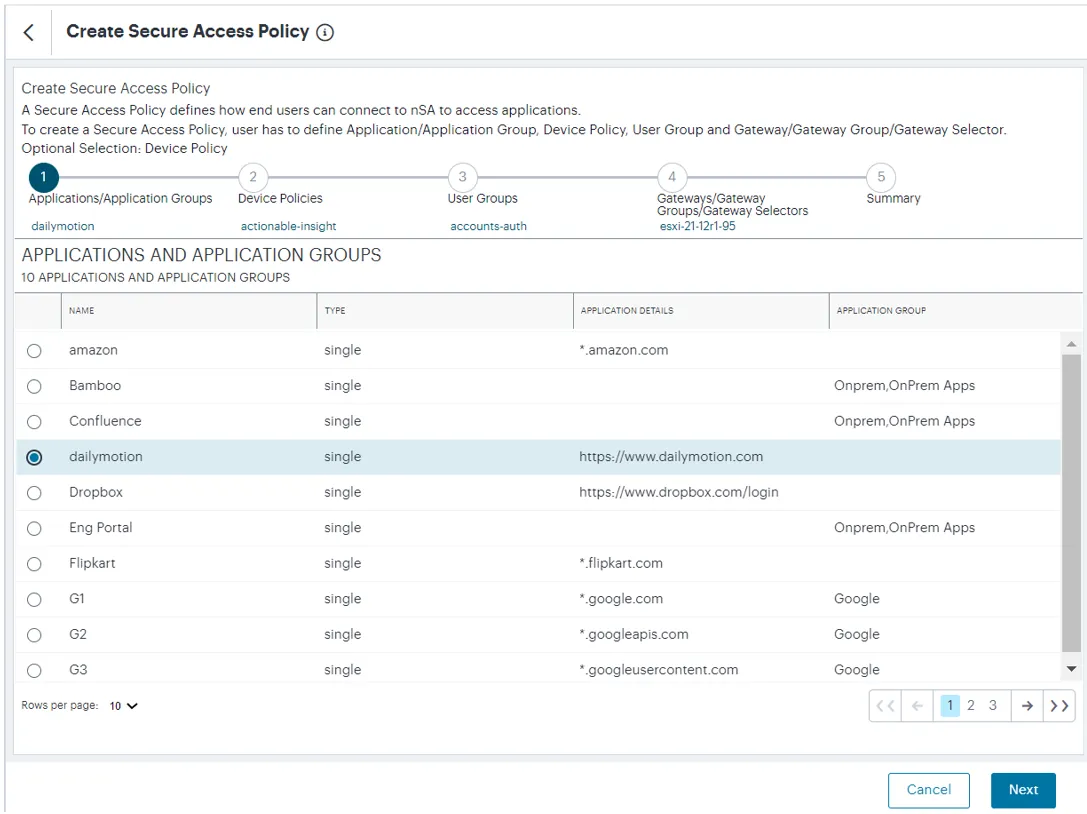Sort by APPLICATION GROUP column header
1087x814 pixels.
(x=881, y=311)
